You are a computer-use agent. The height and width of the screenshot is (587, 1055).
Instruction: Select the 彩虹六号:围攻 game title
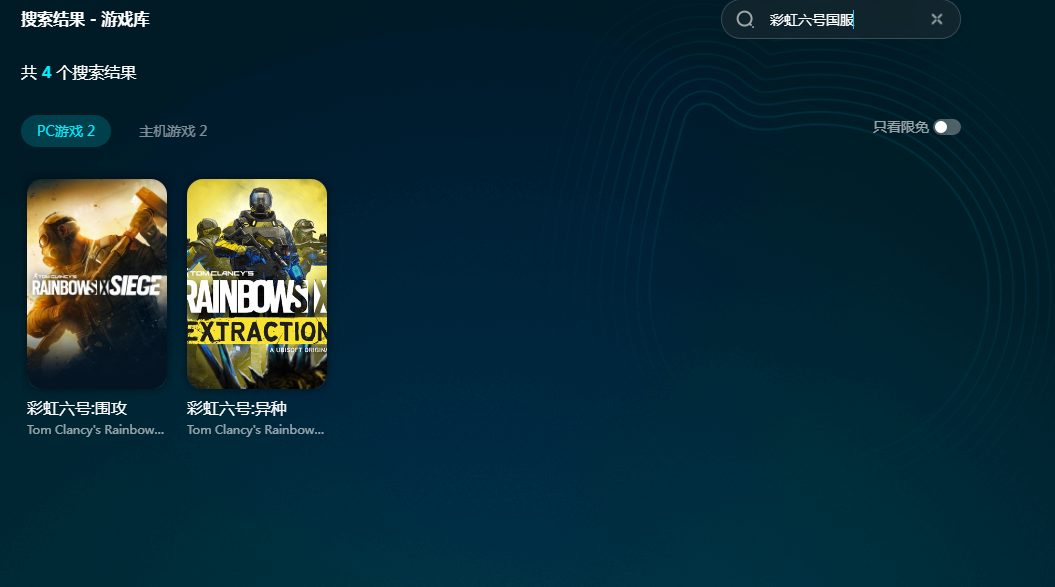point(77,408)
